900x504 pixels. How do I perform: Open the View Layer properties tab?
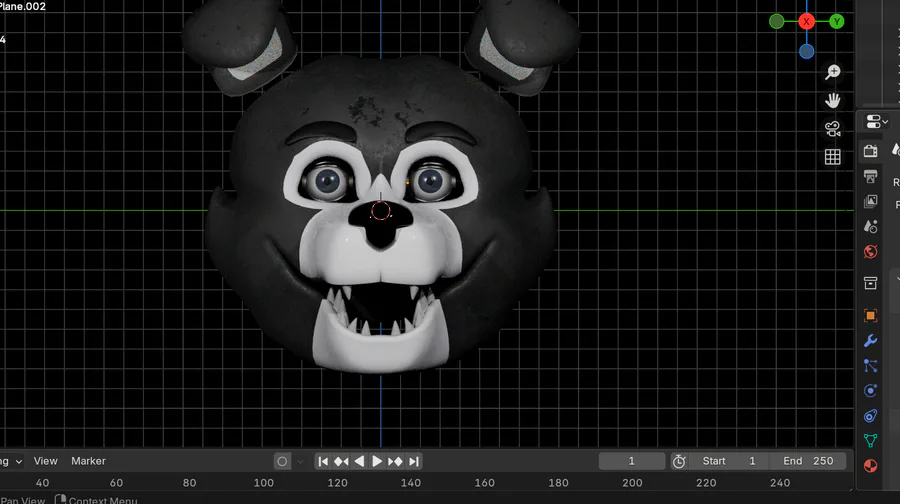point(871,201)
